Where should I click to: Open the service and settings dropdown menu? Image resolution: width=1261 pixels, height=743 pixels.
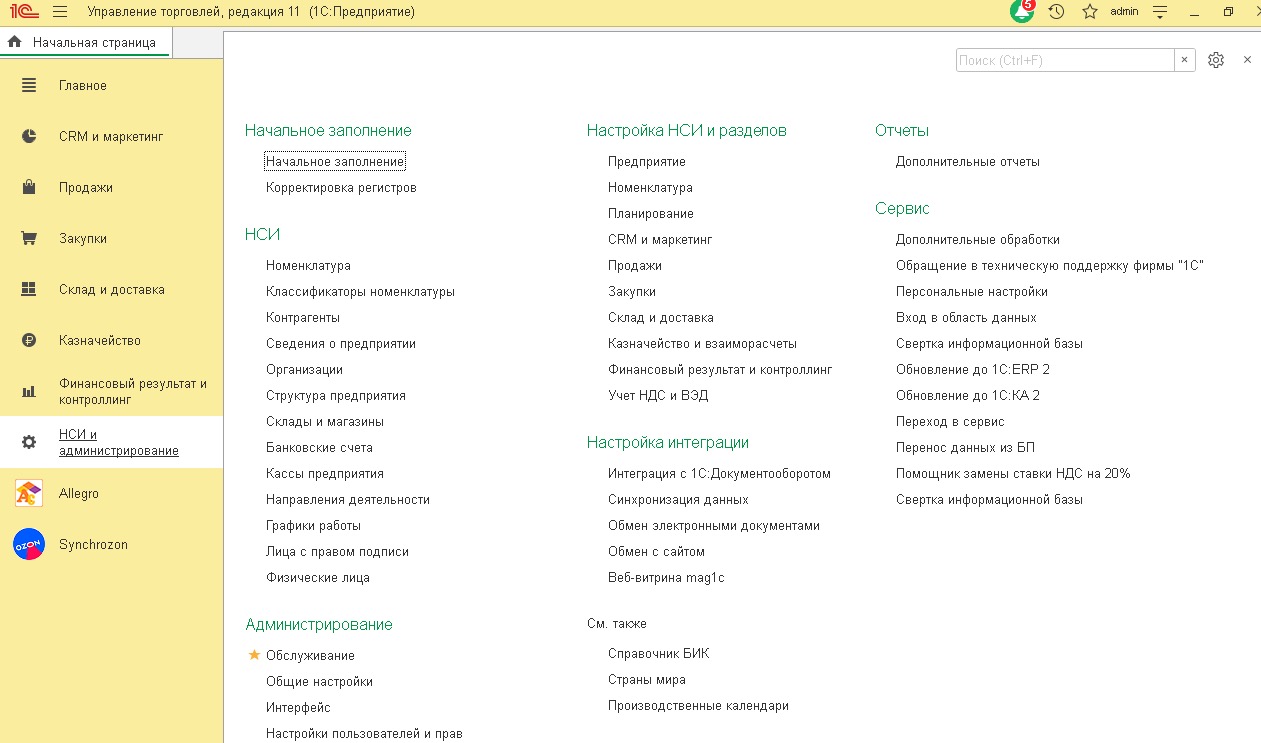tap(1160, 12)
